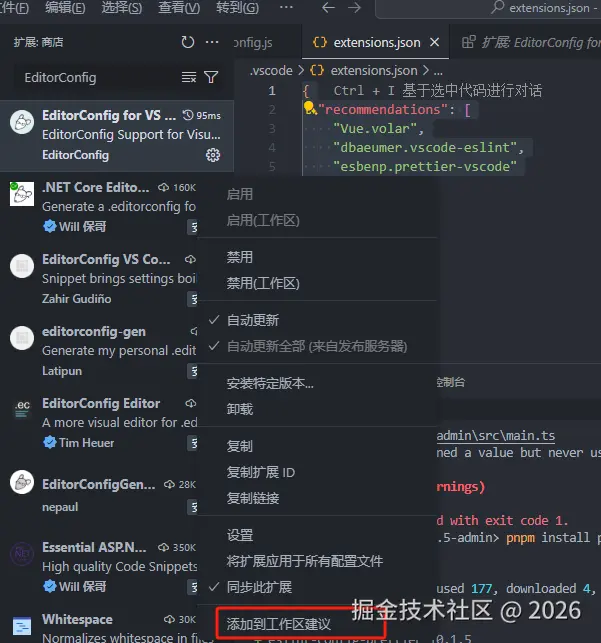Click the search magnifier in command center
This screenshot has width=601, height=643.
coord(497,7)
